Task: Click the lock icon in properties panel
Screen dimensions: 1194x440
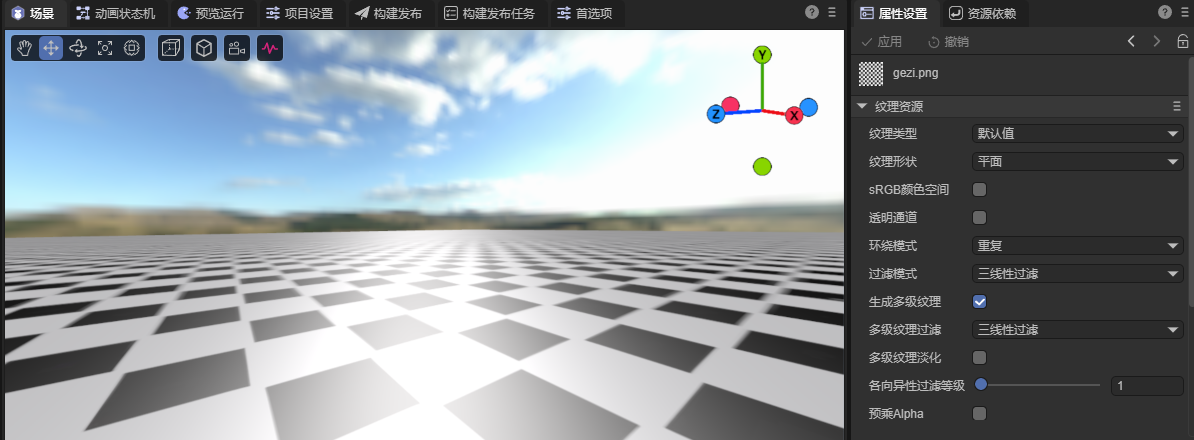Action: (1181, 41)
